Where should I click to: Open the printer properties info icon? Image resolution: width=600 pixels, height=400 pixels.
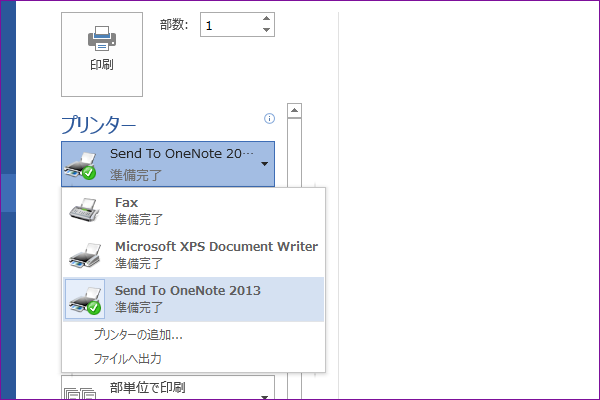point(269,119)
